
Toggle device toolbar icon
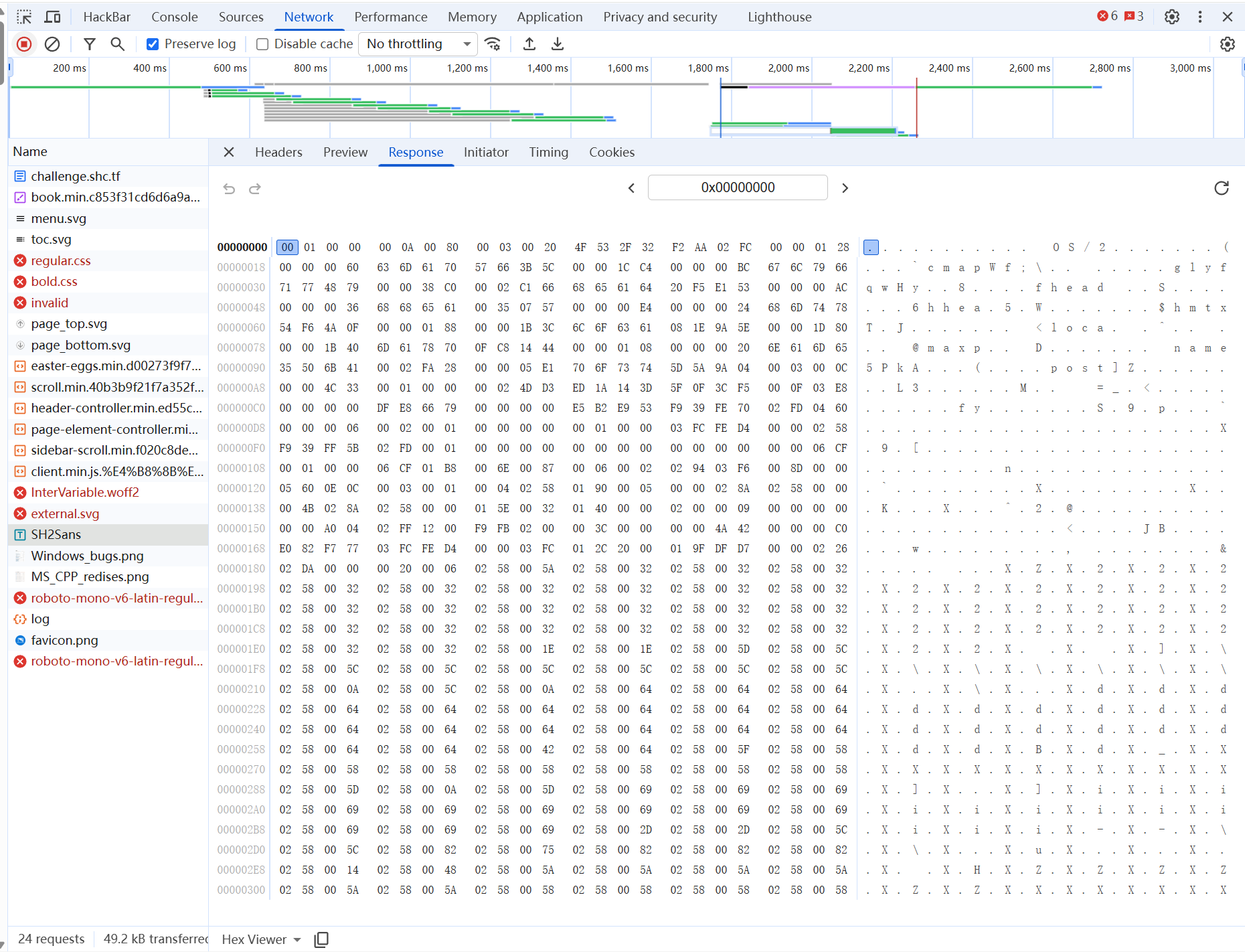(52, 17)
